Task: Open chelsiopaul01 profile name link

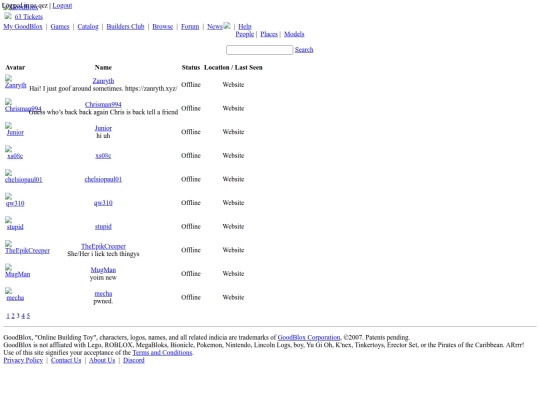Action: (103, 179)
